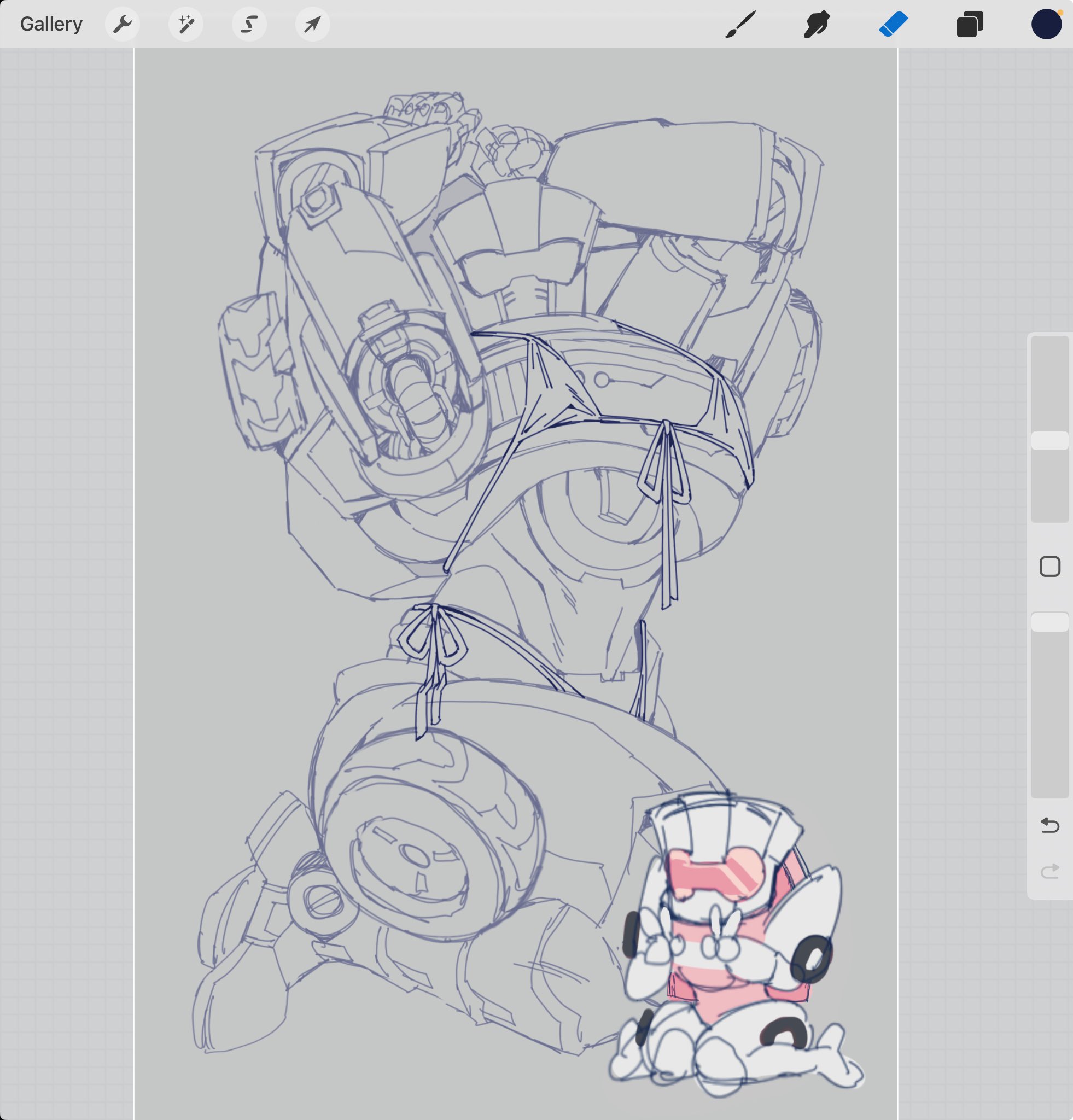Undo the last stroke

click(x=1049, y=825)
